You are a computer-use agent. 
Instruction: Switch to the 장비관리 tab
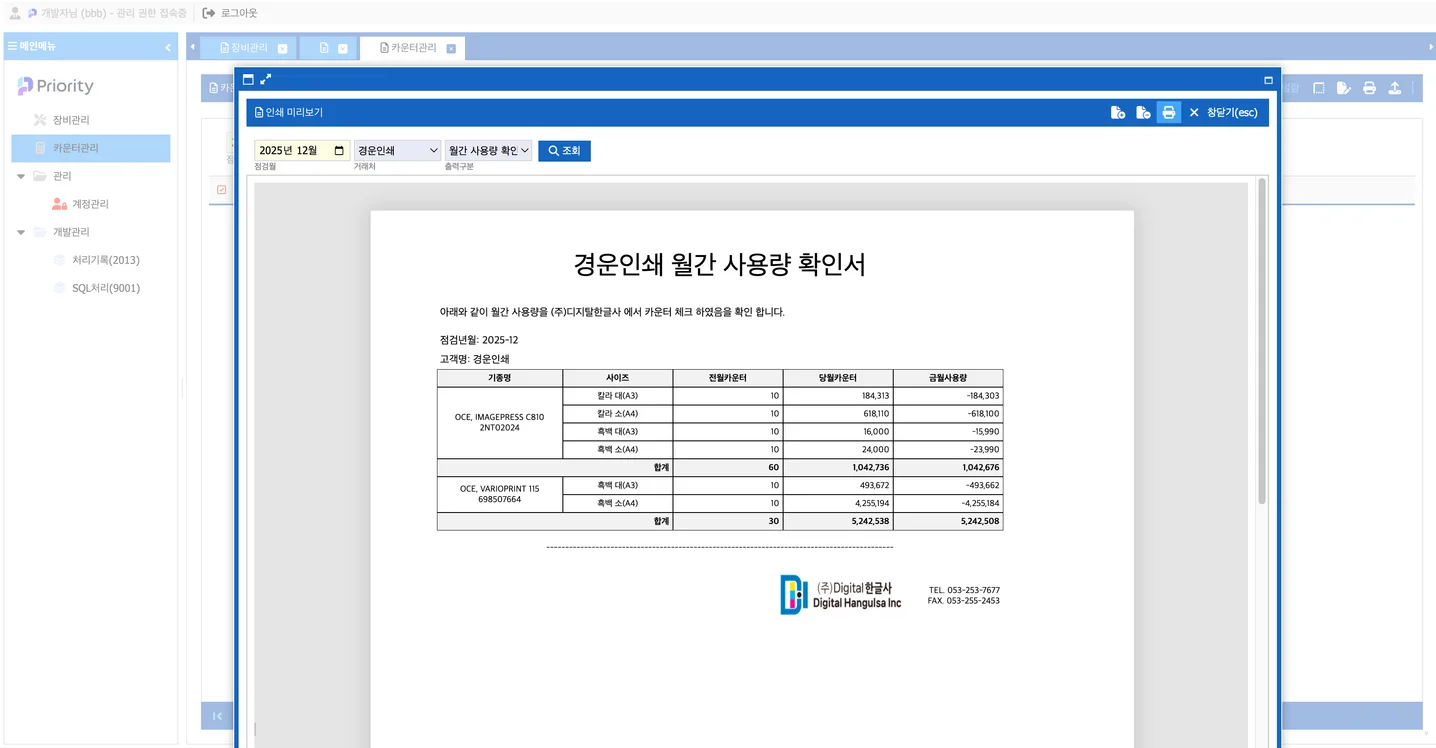[x=249, y=47]
